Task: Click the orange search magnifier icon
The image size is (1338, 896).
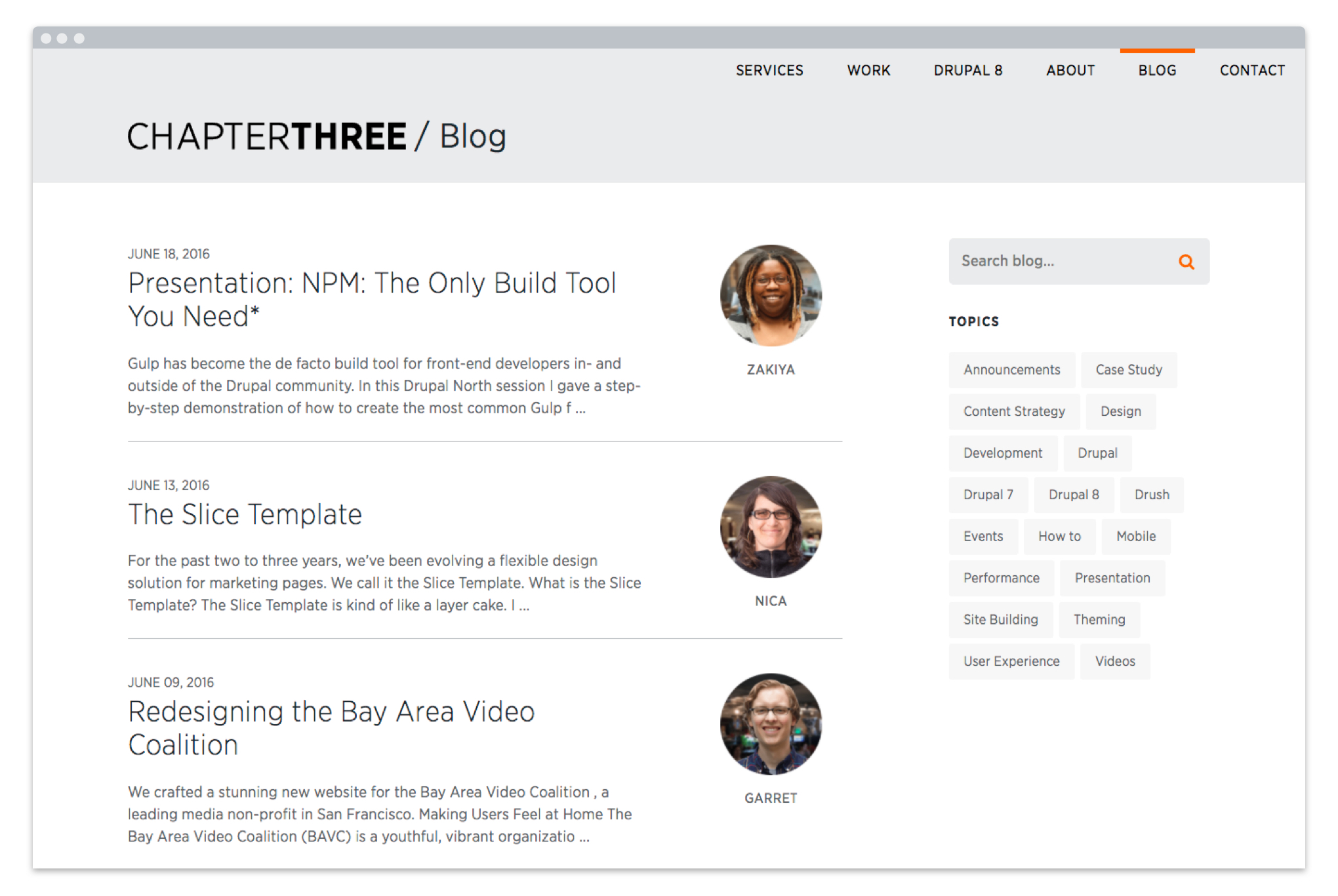Action: click(1186, 262)
